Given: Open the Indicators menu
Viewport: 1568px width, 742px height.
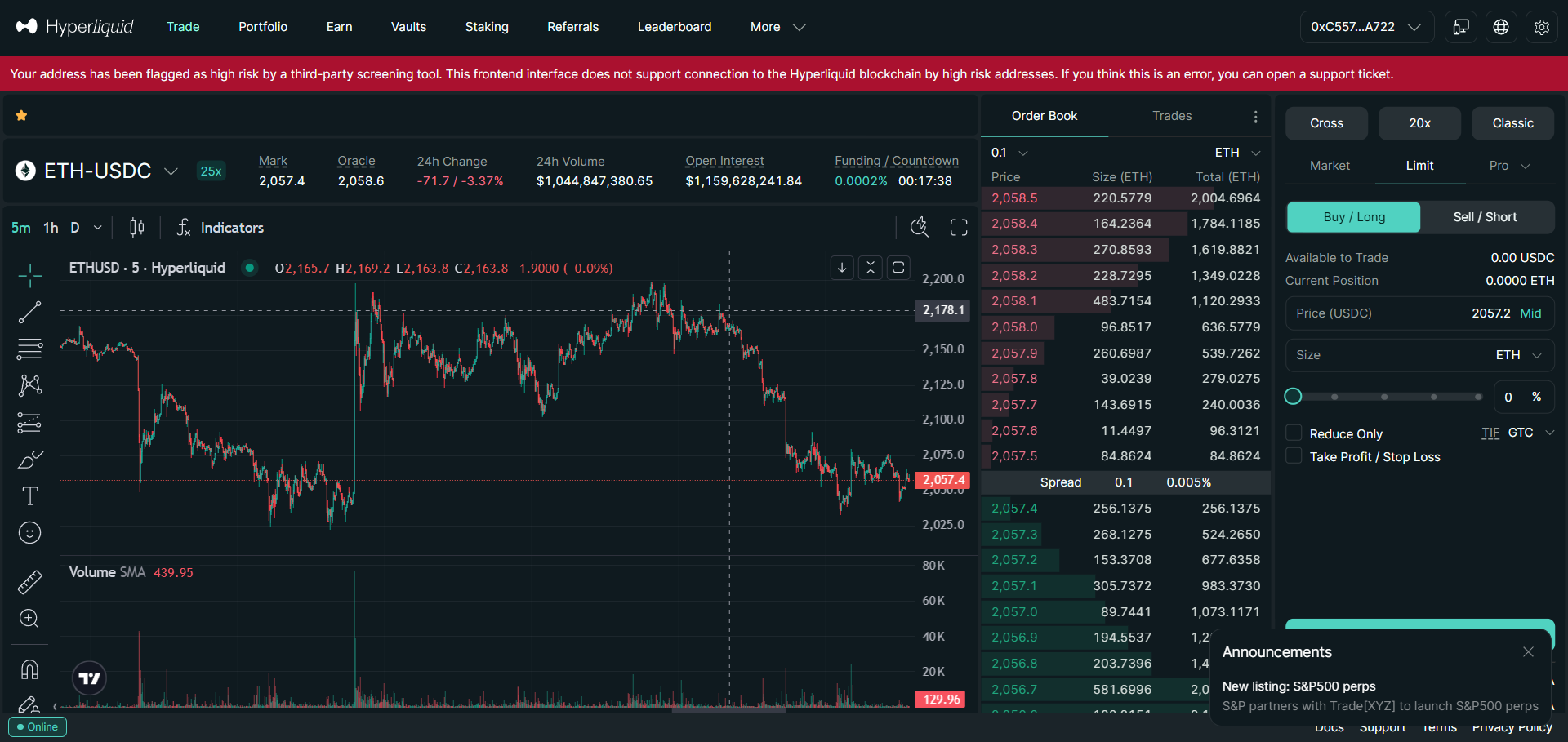Looking at the screenshot, I should [220, 228].
